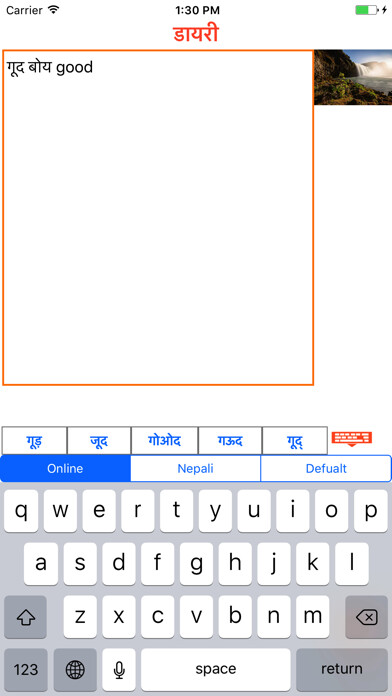Screen dimensions: 392x696
Task: Tap the u key
Action: coord(254,511)
